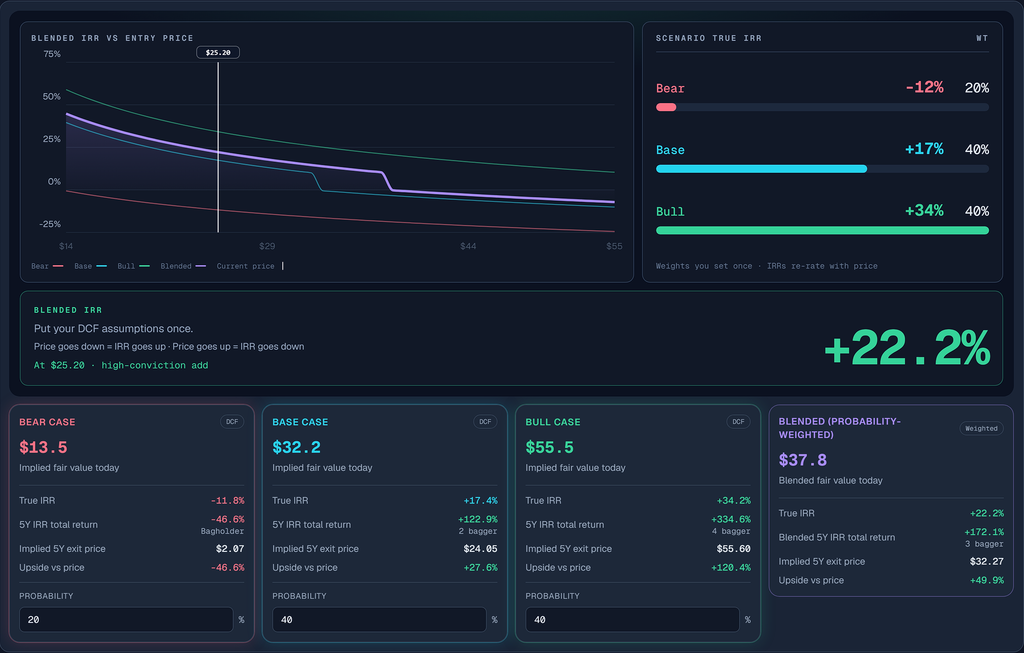Click the DCF badge on Bull Case card
The height and width of the screenshot is (653, 1024).
738,422
